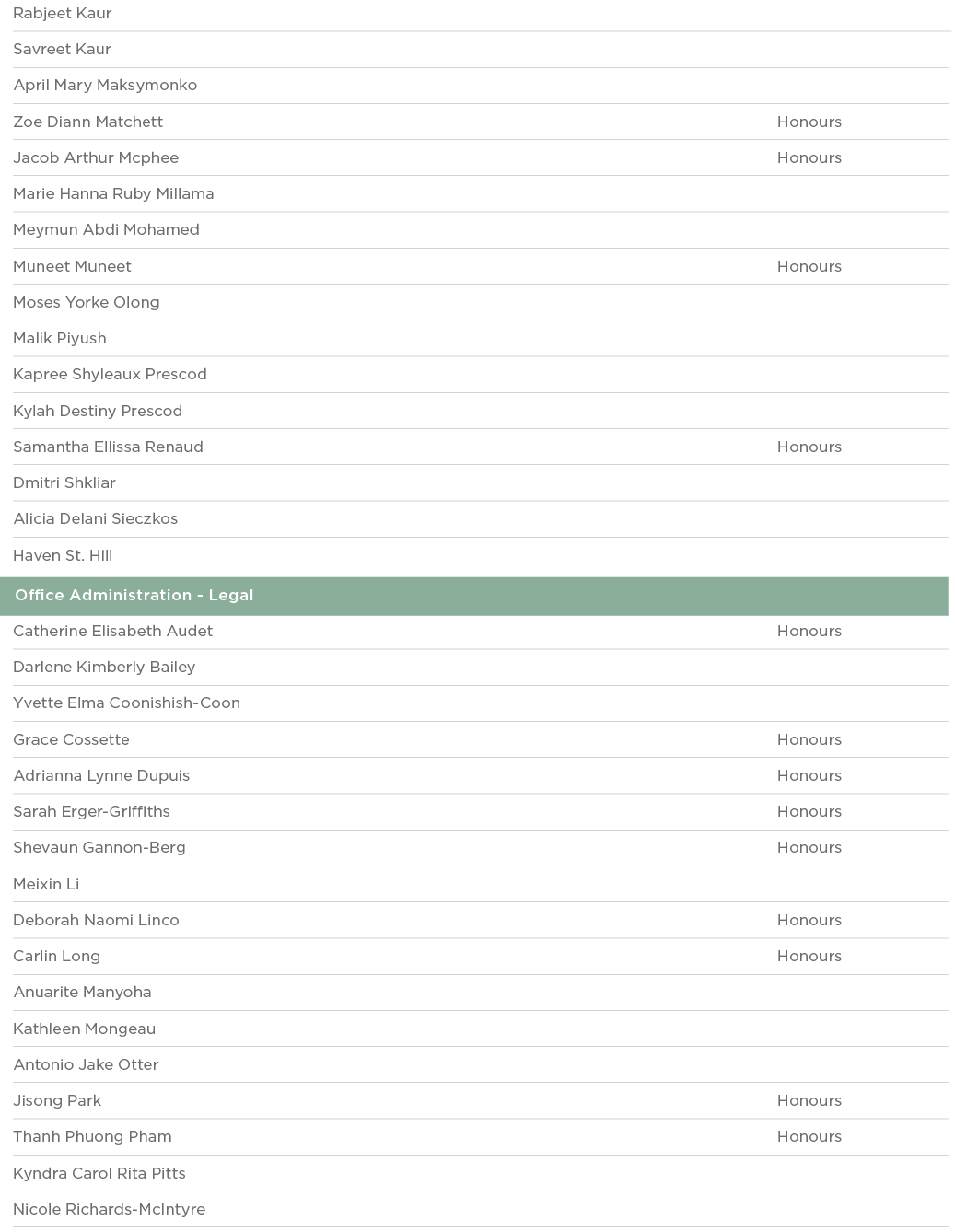Select the name Nicole Richards-McIntyre
The image size is (955, 1232).
pos(109,1210)
